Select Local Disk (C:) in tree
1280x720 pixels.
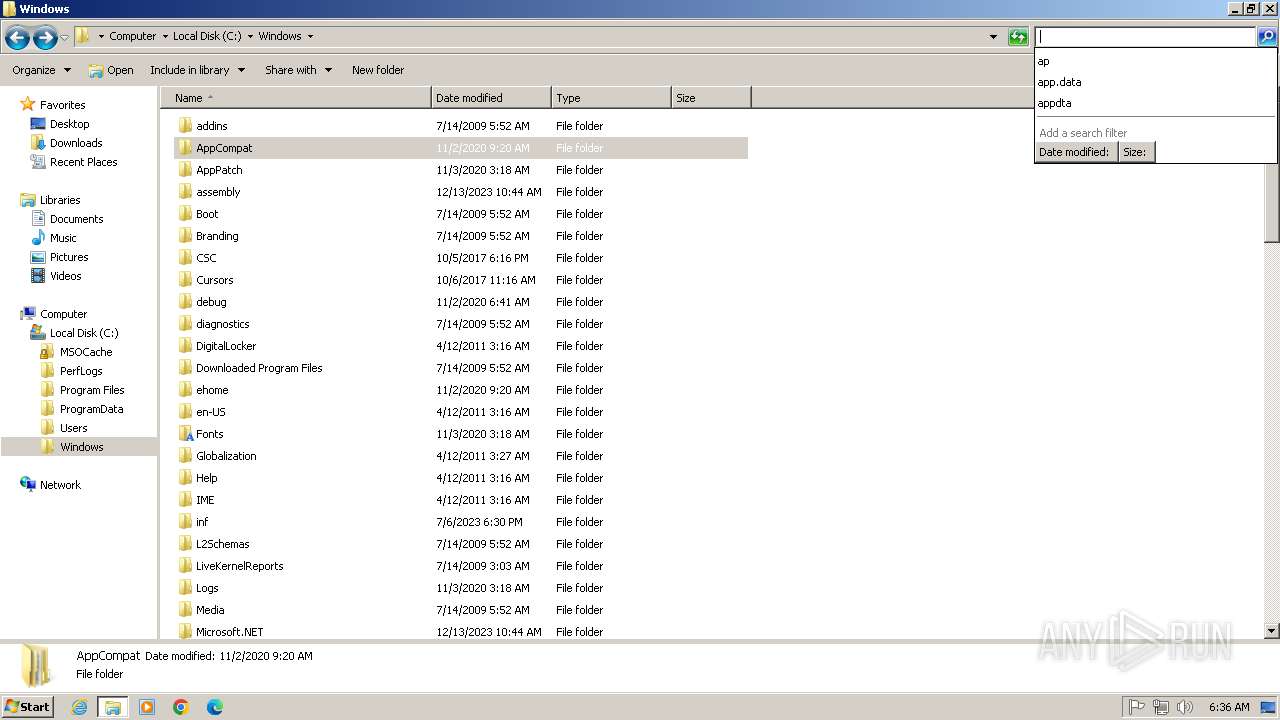84,333
